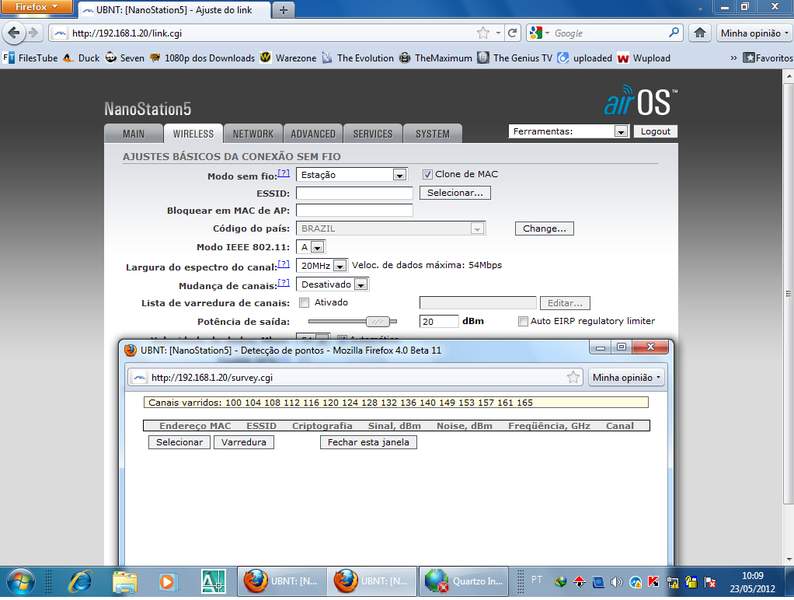
Task: Open 1080p dos Downloads bookmark
Action: [x=203, y=58]
